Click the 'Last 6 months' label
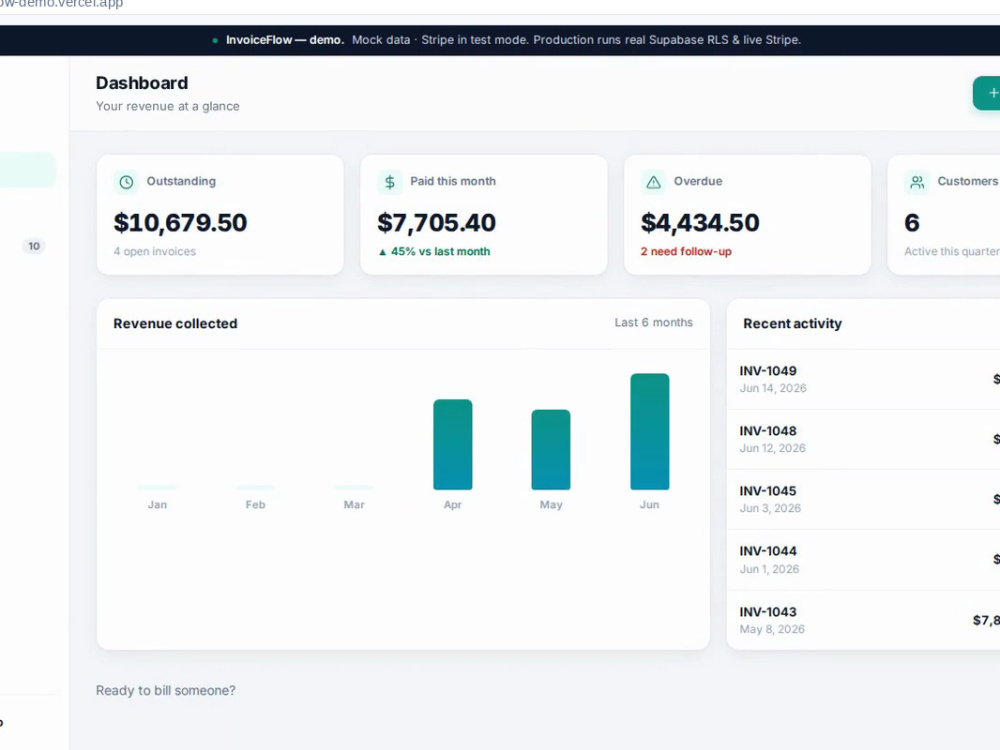This screenshot has height=750, width=1000. click(x=654, y=323)
